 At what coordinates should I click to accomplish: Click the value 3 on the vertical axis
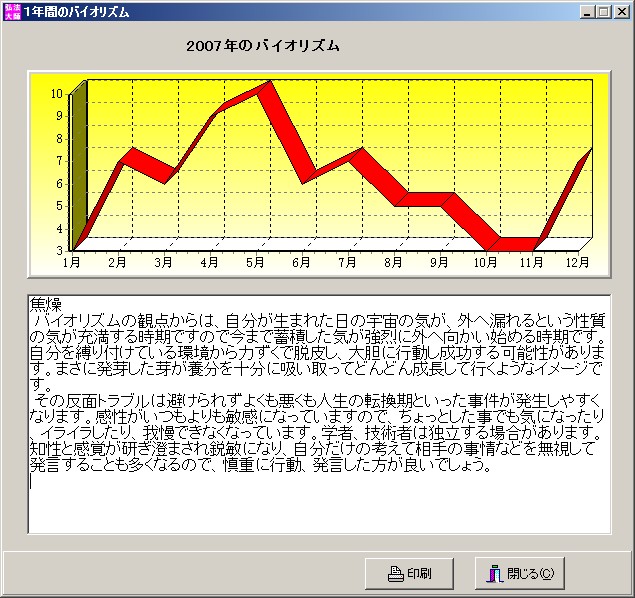coord(60,251)
